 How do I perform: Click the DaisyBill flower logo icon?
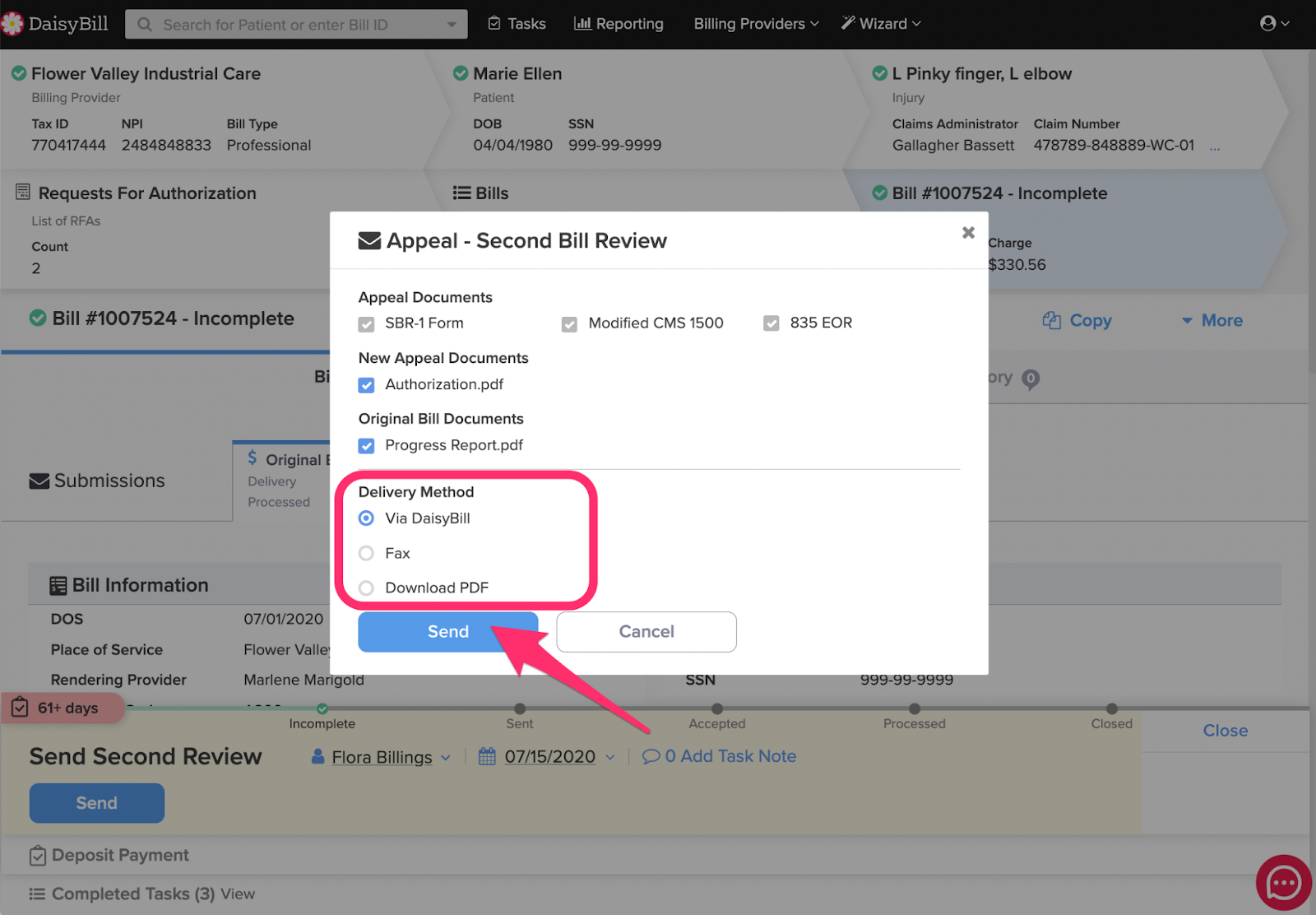tap(12, 24)
